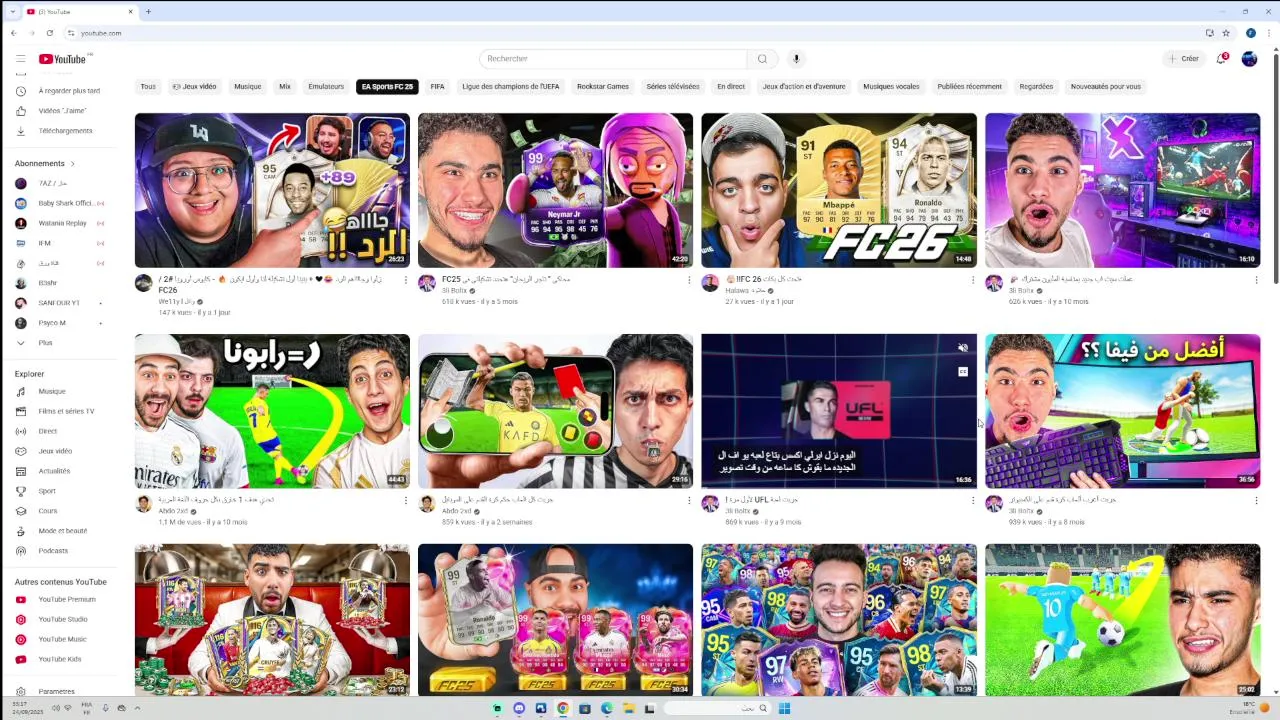Open the UFL video thumbnail
The image size is (1280, 720).
pos(839,411)
